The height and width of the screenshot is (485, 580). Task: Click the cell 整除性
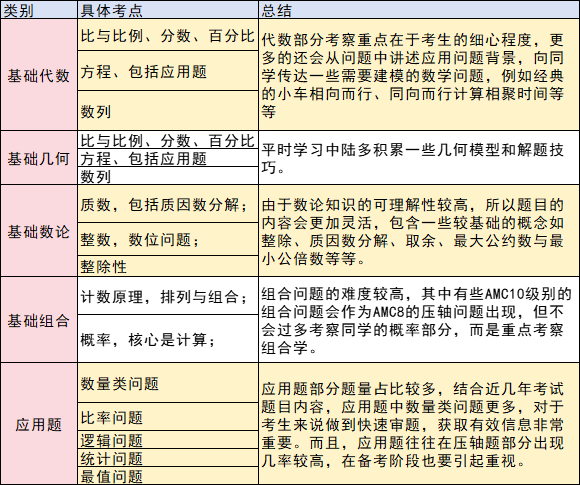click(x=168, y=266)
